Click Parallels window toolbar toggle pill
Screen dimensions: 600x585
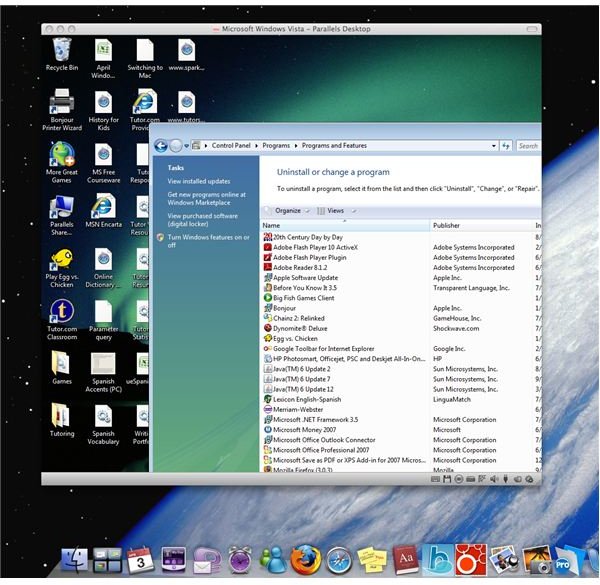point(532,29)
